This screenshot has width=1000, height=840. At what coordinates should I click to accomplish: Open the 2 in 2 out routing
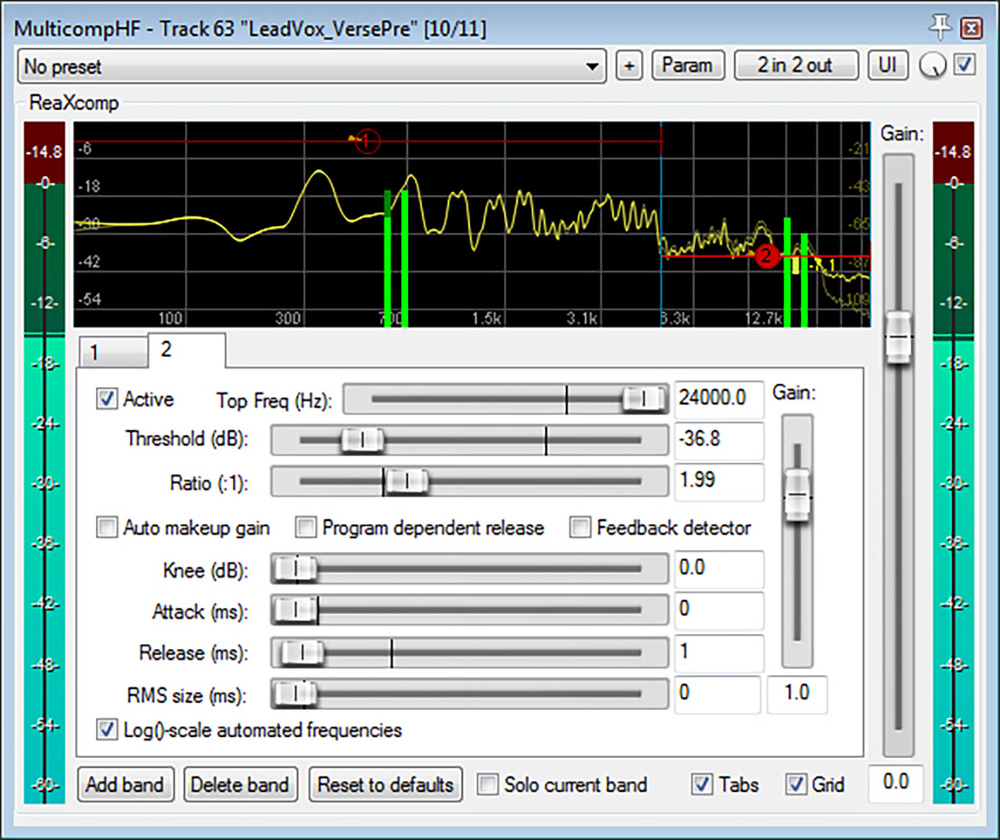tap(795, 66)
